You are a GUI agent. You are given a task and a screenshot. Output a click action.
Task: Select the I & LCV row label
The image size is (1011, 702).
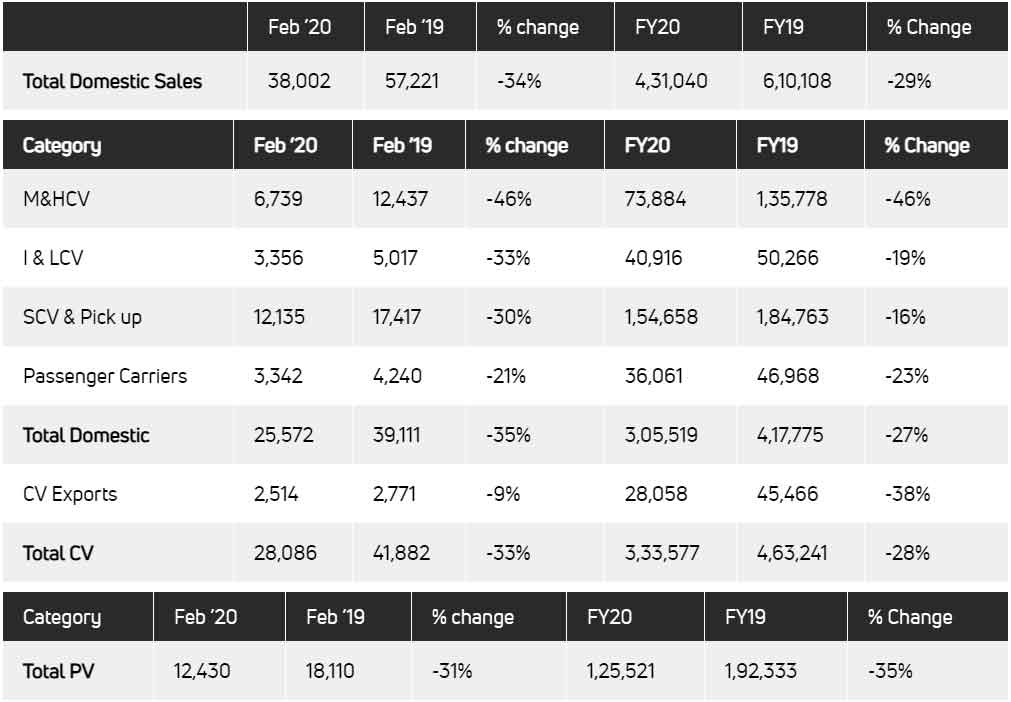[53, 258]
